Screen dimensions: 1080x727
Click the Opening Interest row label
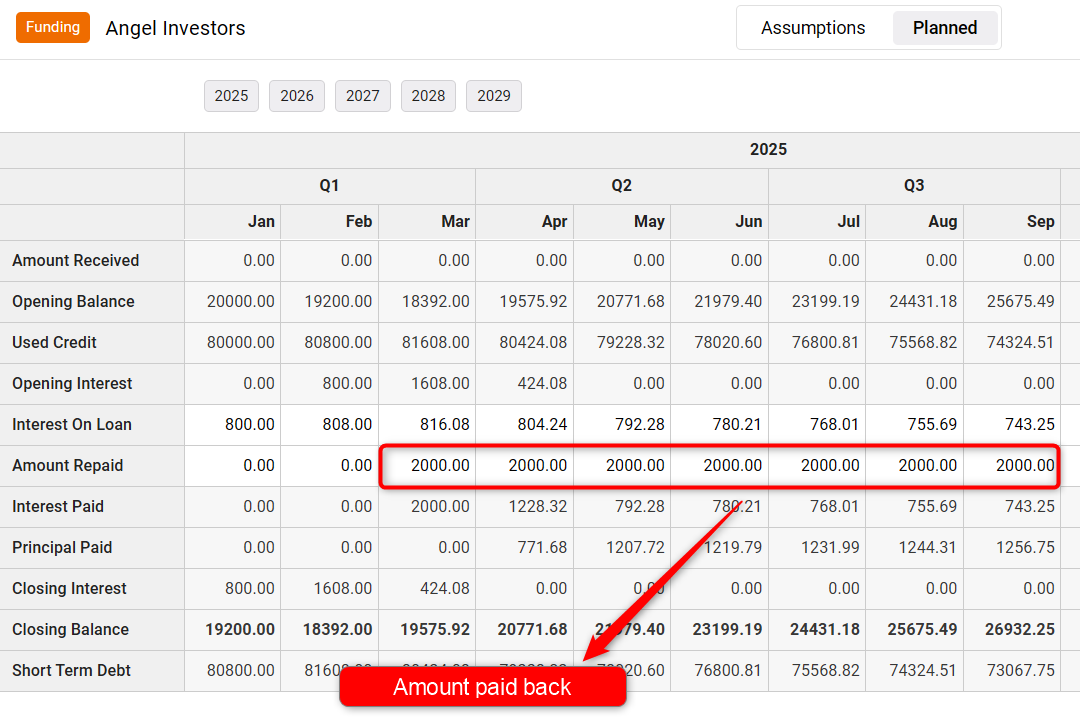pyautogui.click(x=72, y=384)
